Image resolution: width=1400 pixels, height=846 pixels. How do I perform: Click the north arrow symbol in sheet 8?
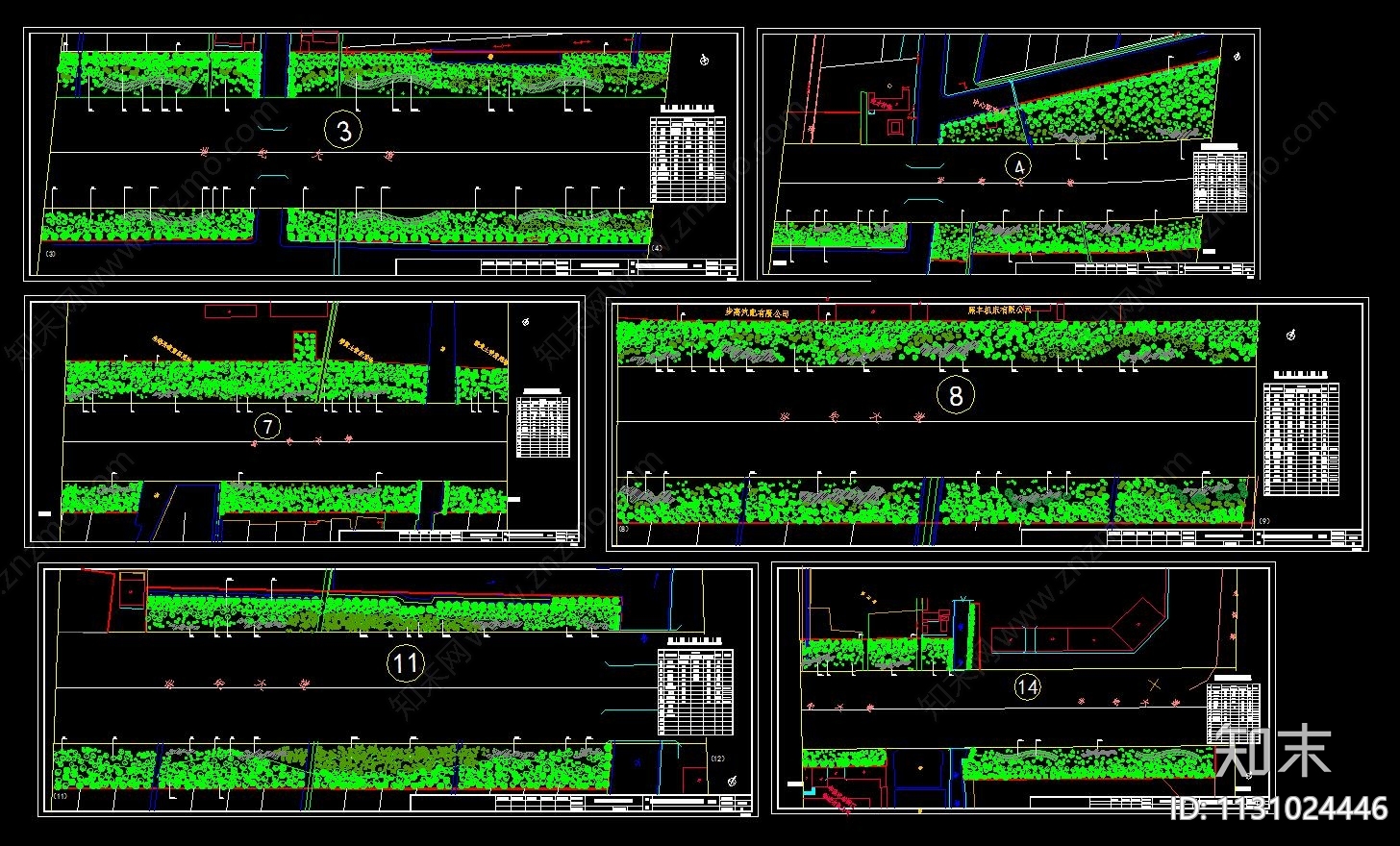tap(1290, 335)
